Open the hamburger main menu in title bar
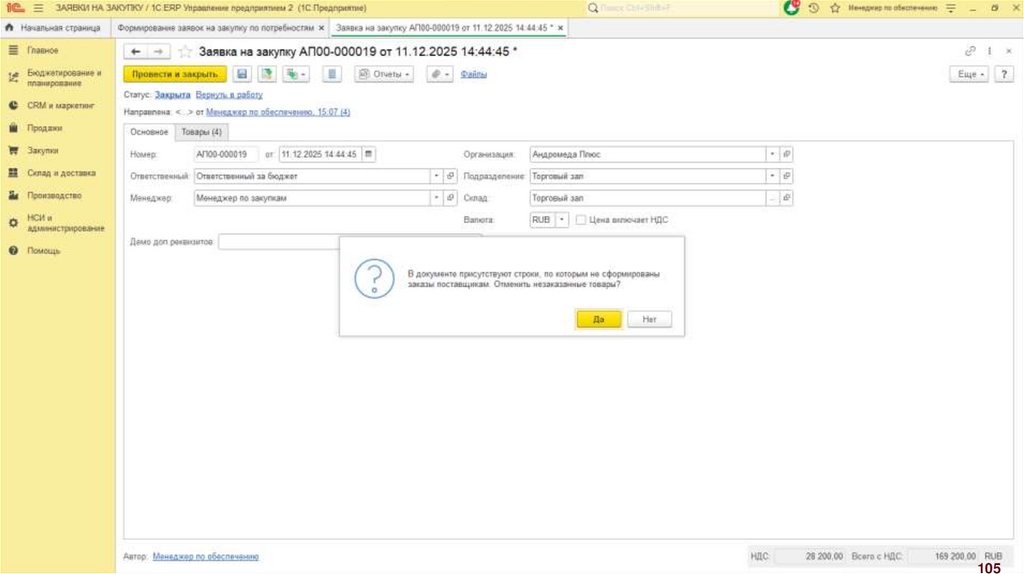This screenshot has height=574, width=1024. tap(39, 8)
